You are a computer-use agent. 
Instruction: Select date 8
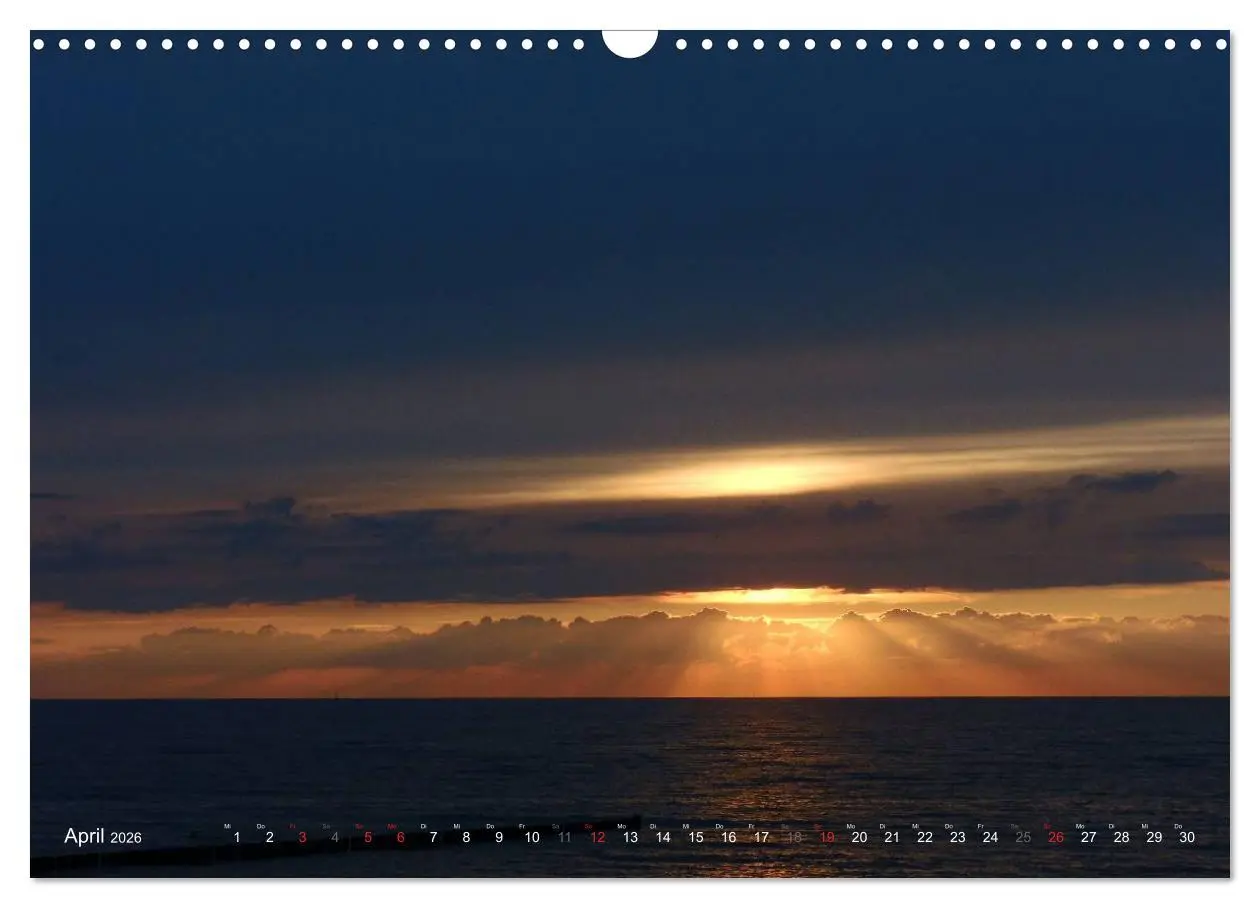tap(466, 837)
